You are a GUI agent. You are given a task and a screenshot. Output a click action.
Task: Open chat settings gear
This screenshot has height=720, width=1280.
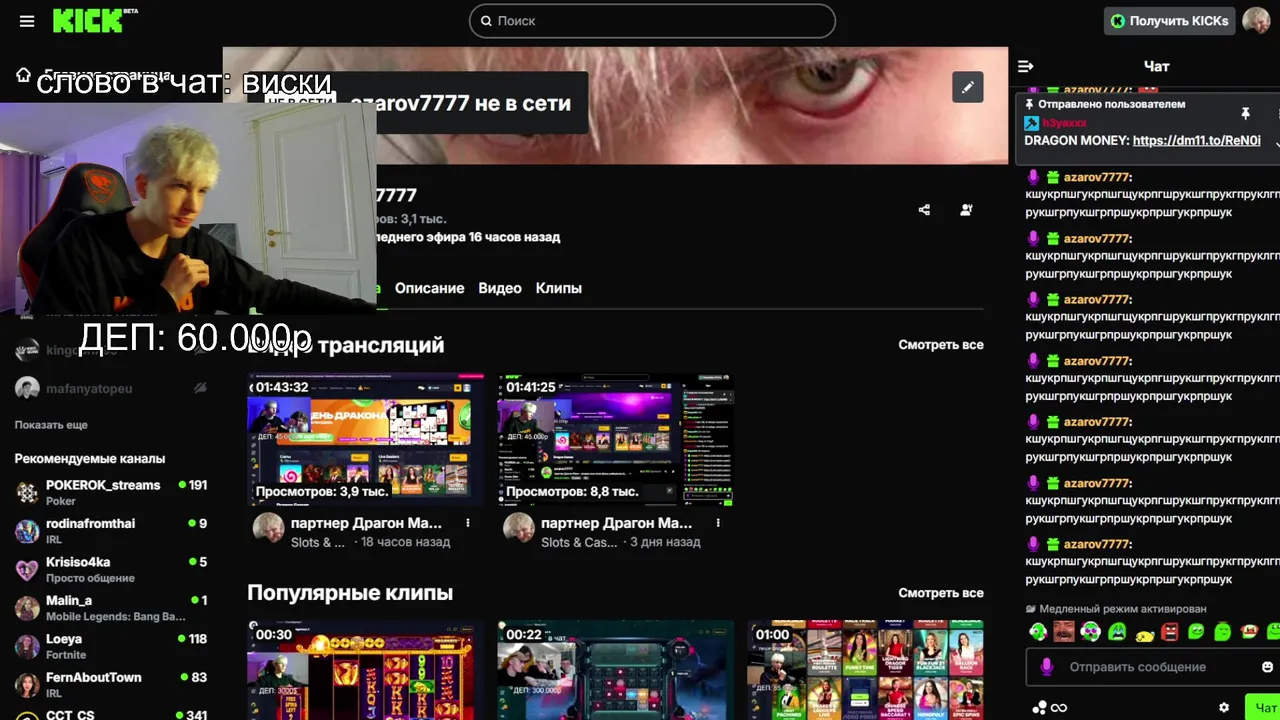coord(1224,707)
